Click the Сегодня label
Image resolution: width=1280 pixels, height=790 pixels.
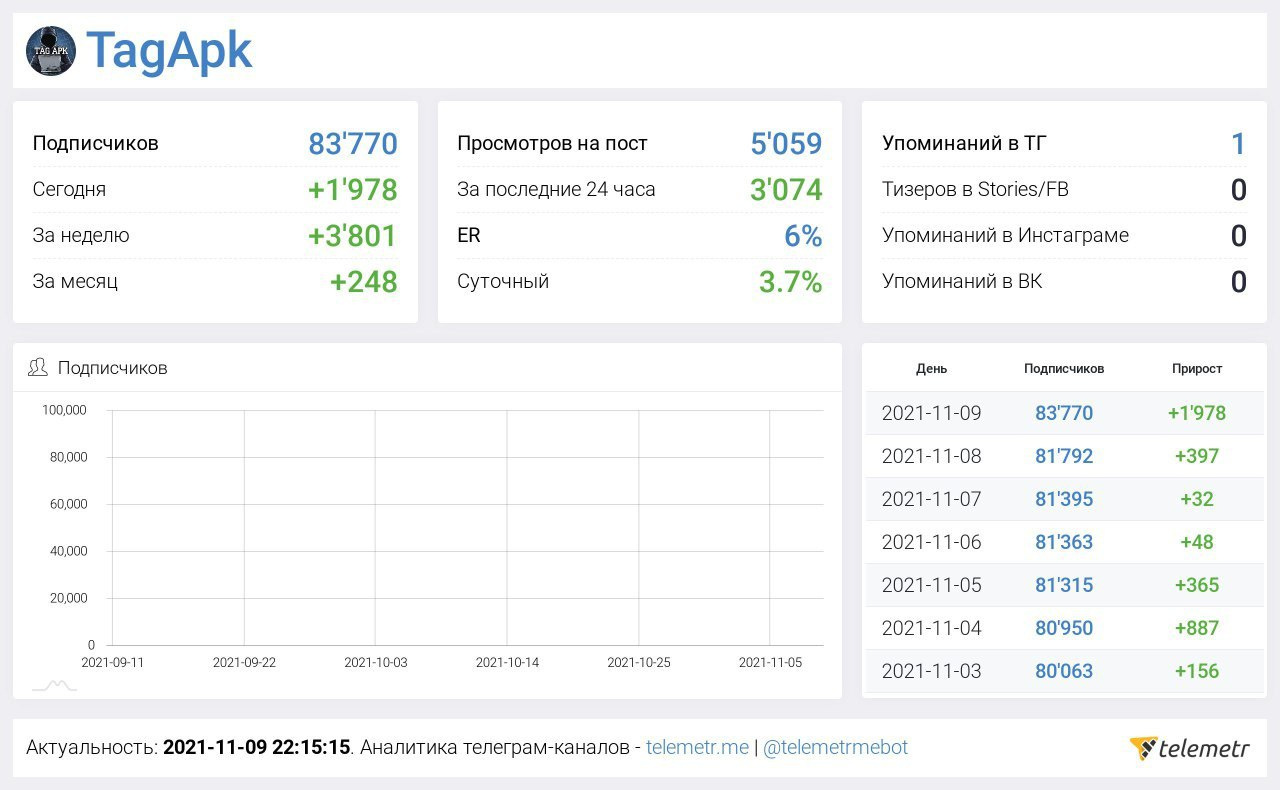pos(69,189)
